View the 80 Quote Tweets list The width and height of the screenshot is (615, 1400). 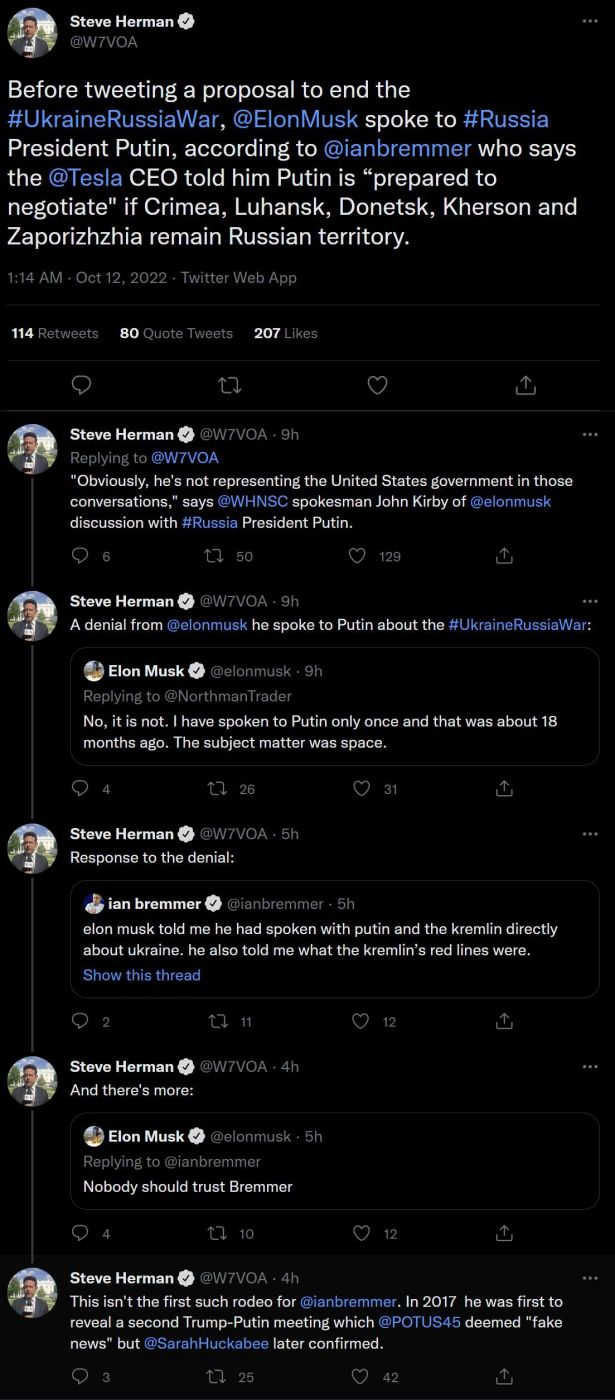point(176,333)
